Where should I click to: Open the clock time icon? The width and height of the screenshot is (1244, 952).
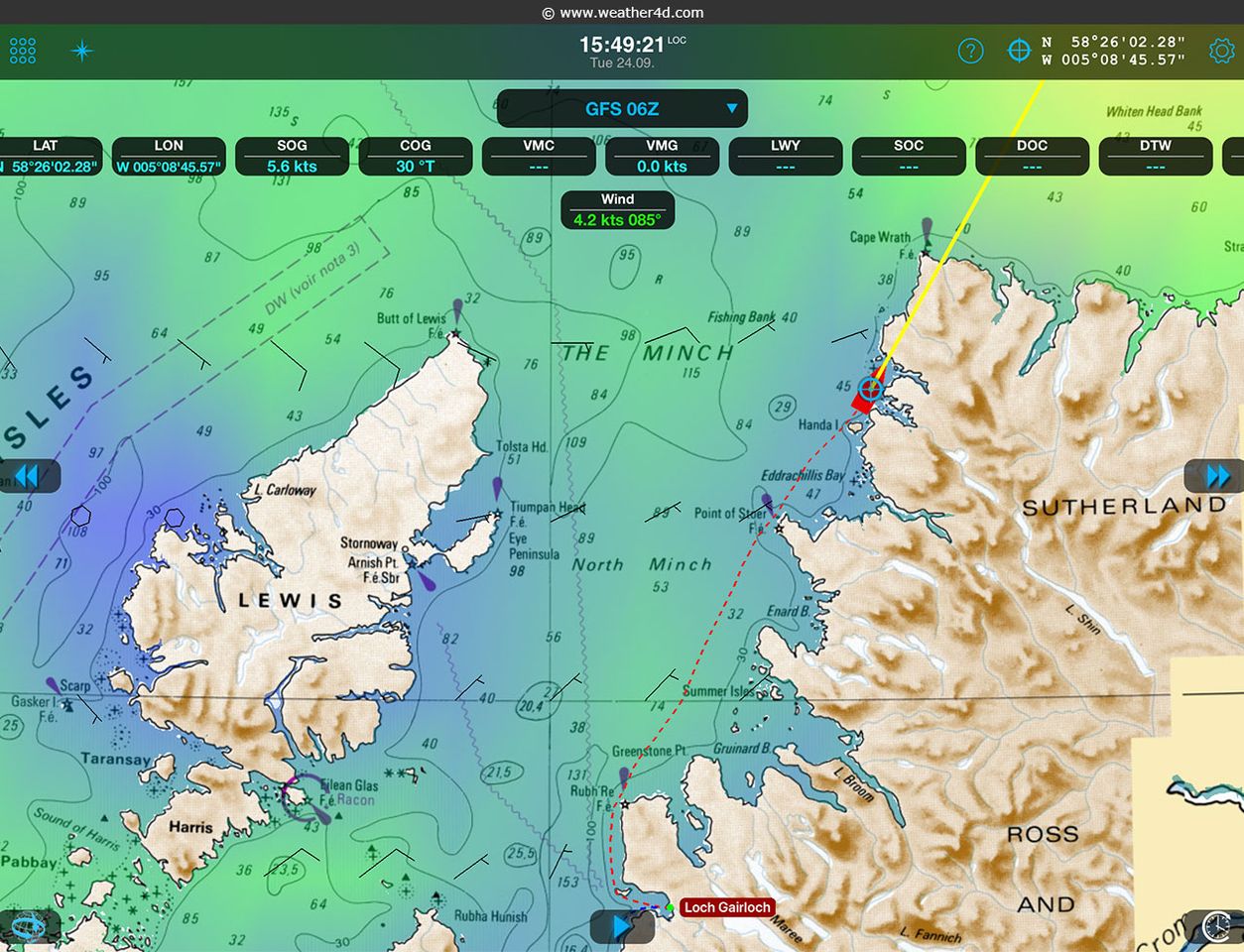[x=1216, y=927]
